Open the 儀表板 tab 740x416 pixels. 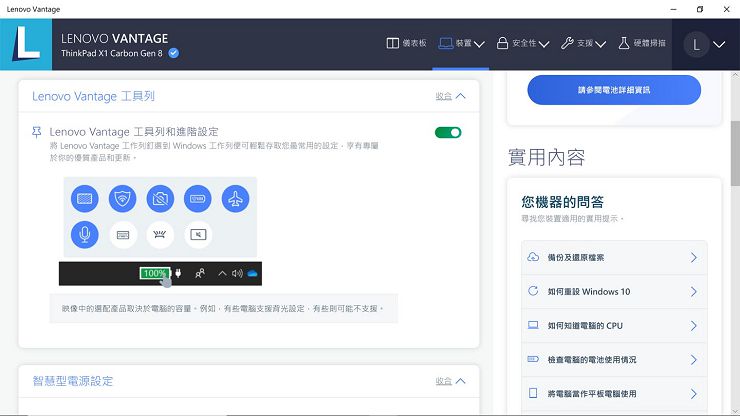[x=407, y=44]
